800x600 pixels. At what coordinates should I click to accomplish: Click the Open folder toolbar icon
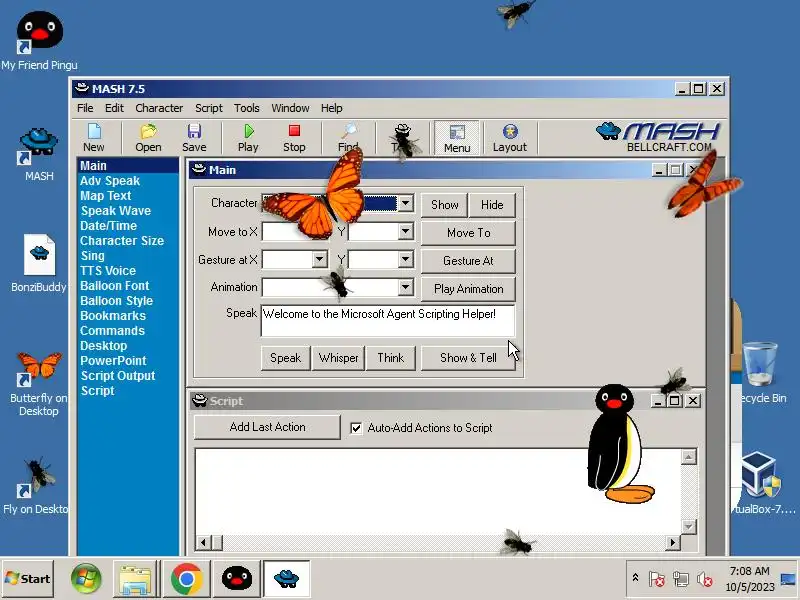[148, 138]
